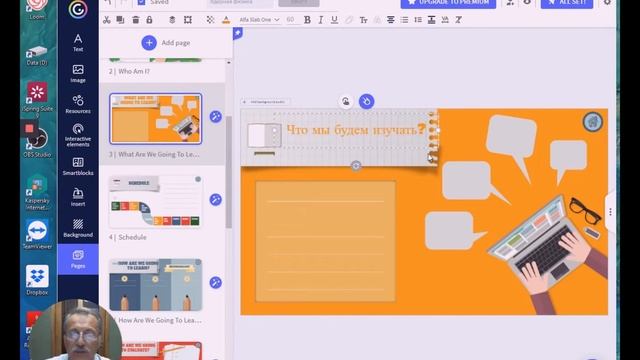Click the animation icon above selected text
The image size is (640, 360).
[x=346, y=101]
